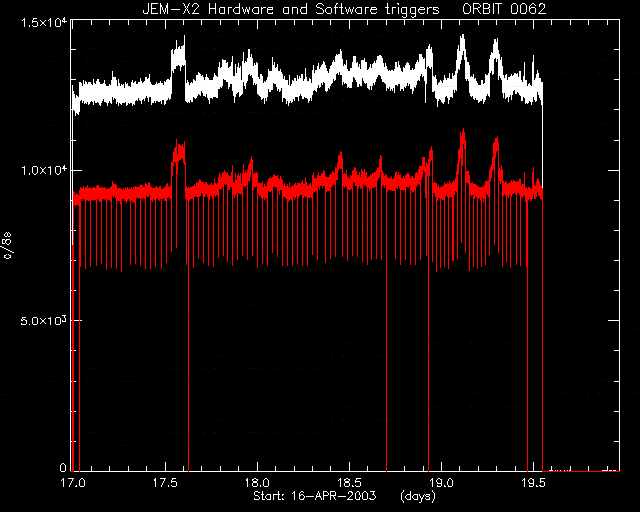Select the 1.5×10⁴ y-axis label

(44, 23)
